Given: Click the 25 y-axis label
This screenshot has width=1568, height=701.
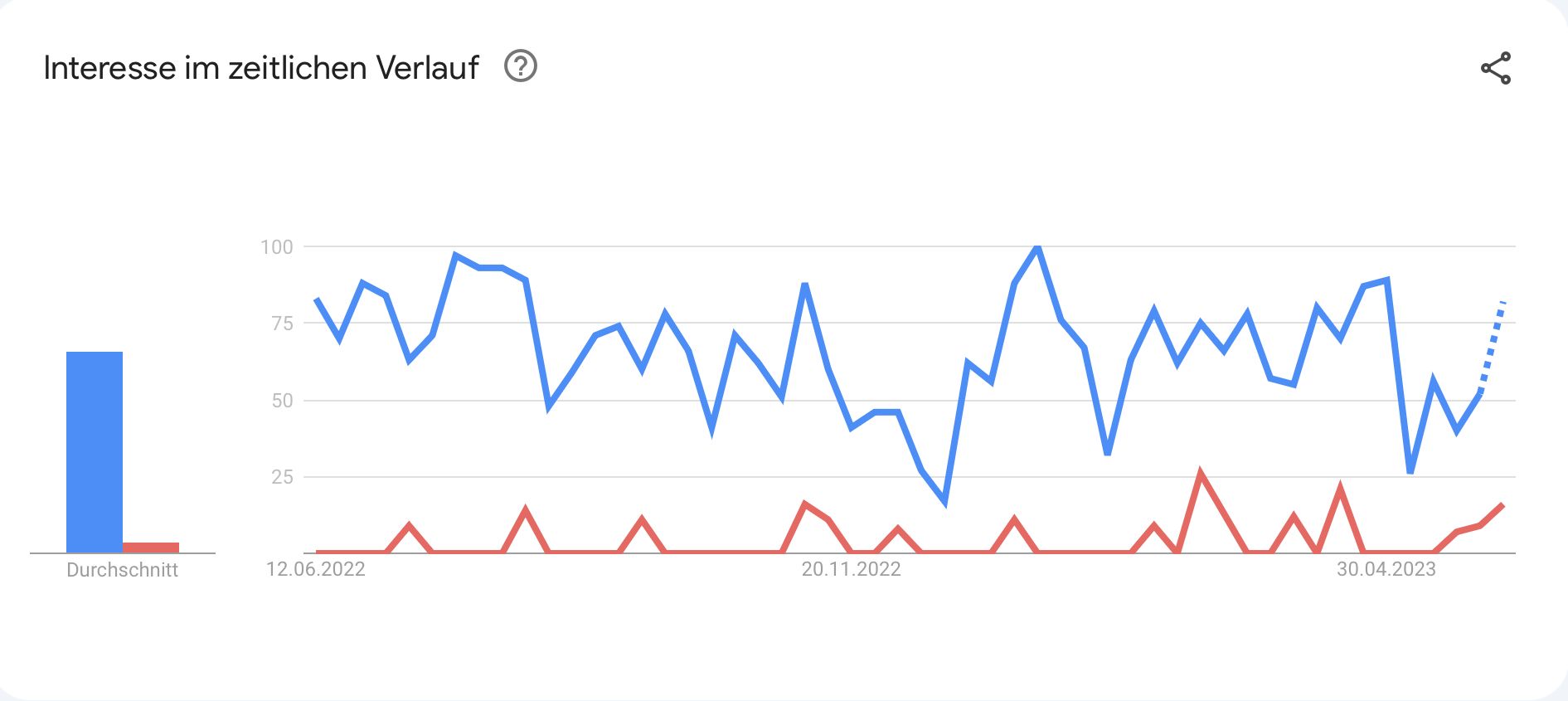Looking at the screenshot, I should [282, 477].
